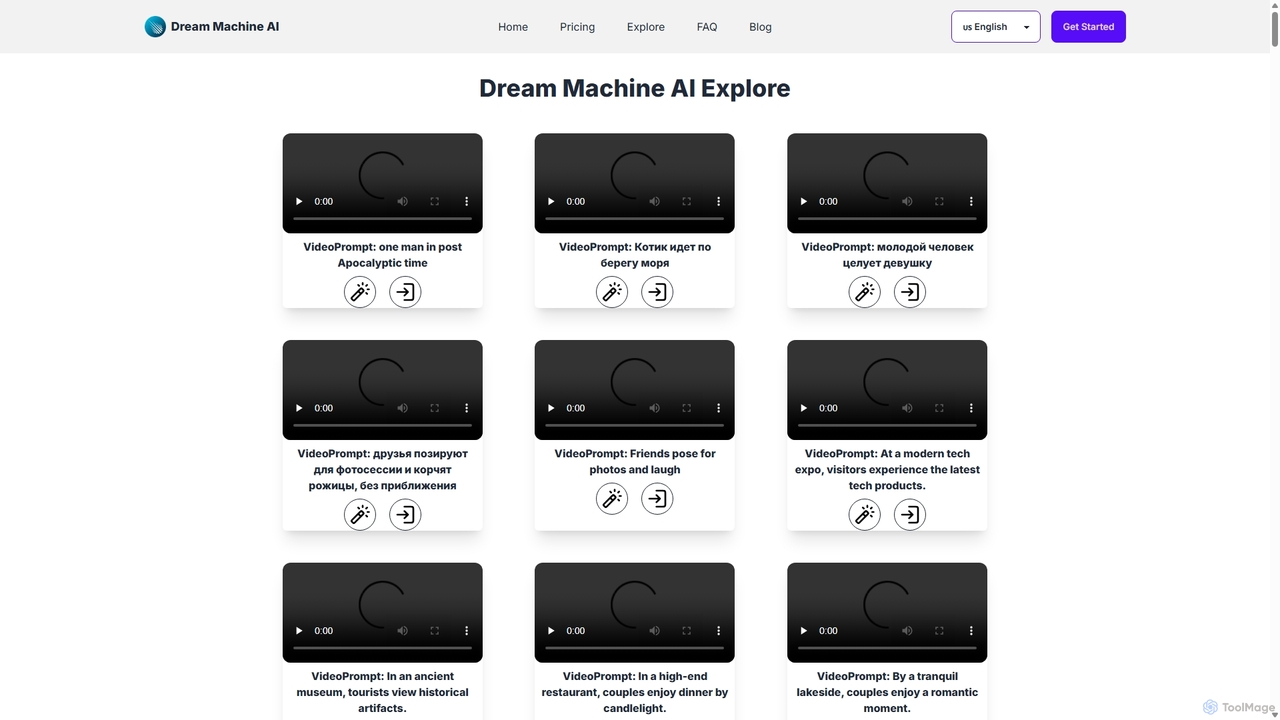Play the 'Котик идет по берегу моря' video
1280x720 pixels.
point(551,201)
